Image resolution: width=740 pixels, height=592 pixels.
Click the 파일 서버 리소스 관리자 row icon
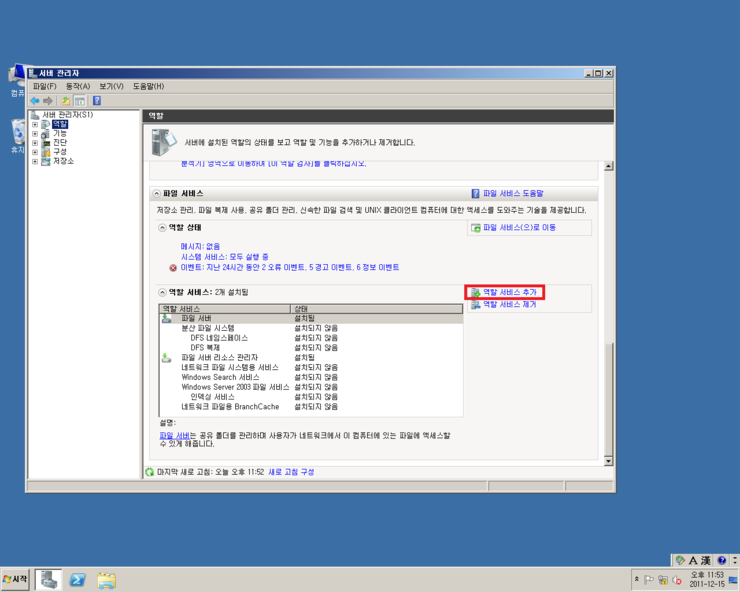(x=167, y=358)
